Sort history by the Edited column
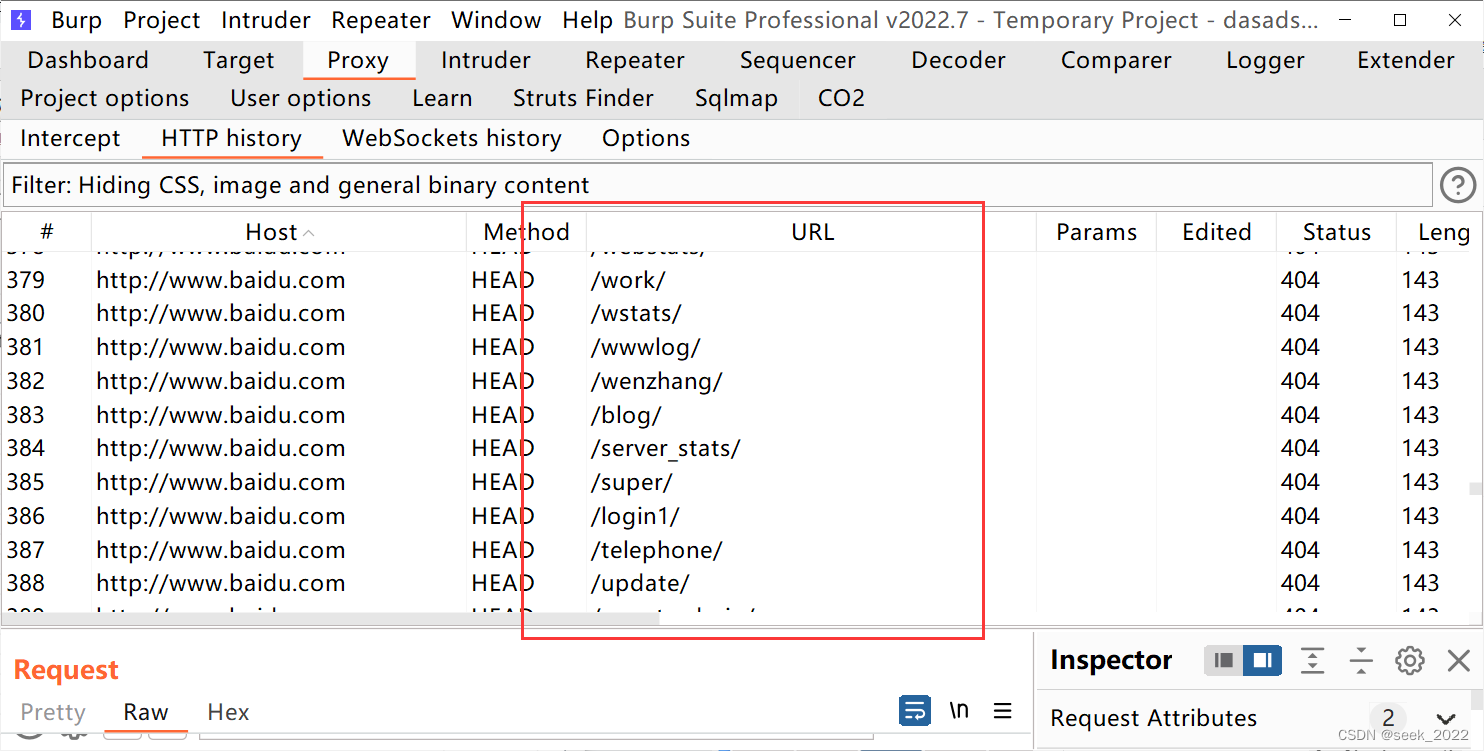Screen dimensions: 1484x751 [1217, 232]
